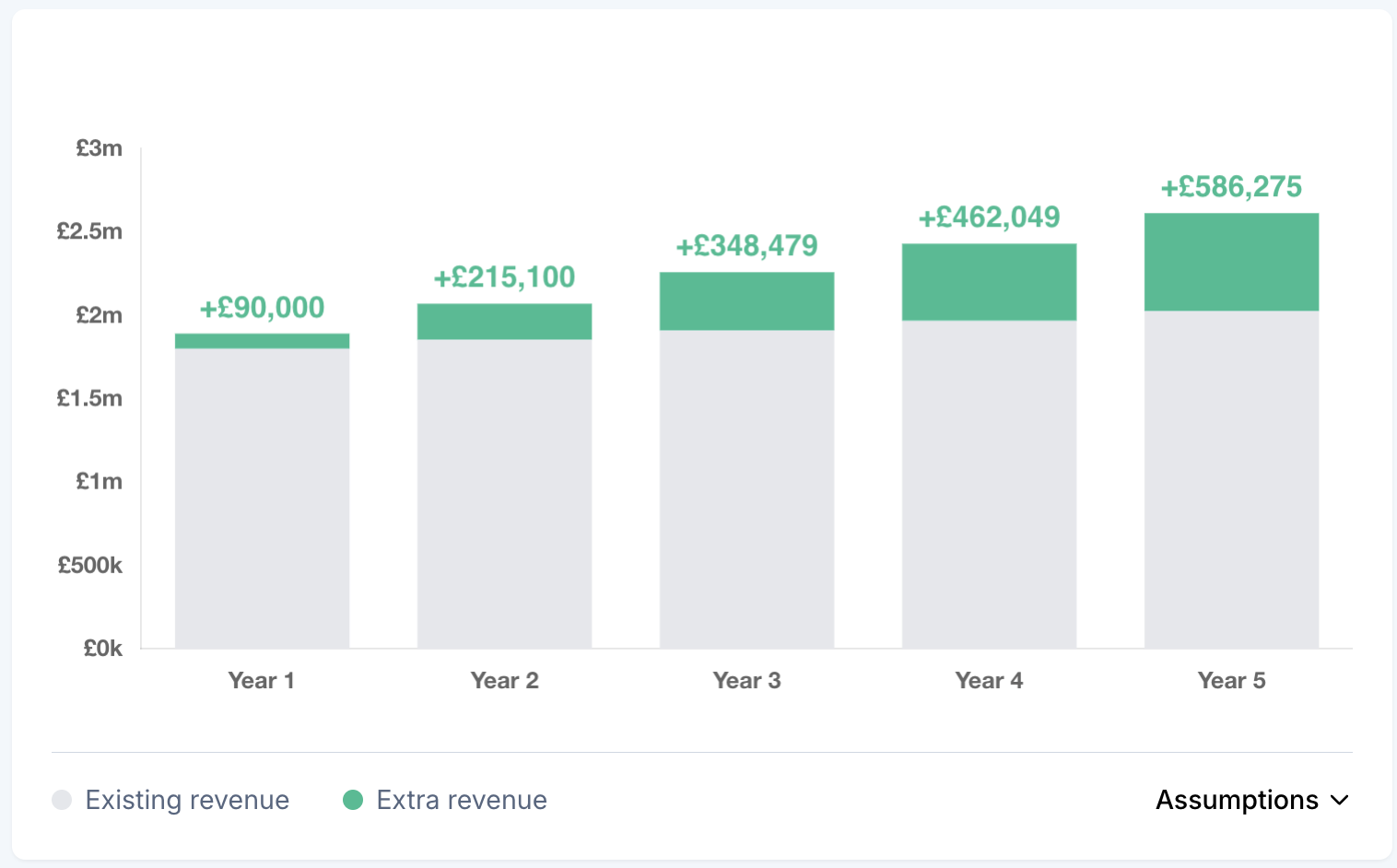The height and width of the screenshot is (868, 1397).
Task: Click the +£90,000 label above Year 1
Action: point(262,307)
